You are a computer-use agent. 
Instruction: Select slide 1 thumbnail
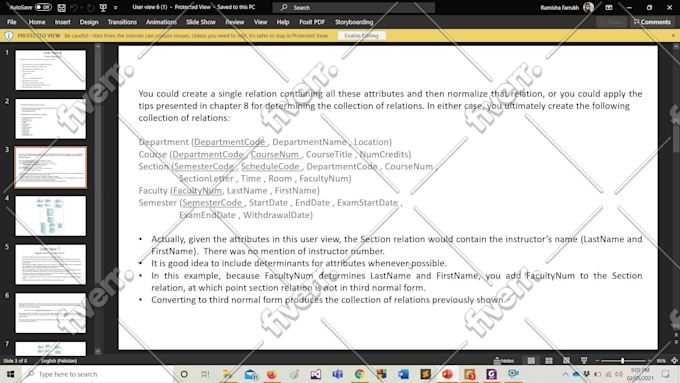(51, 70)
